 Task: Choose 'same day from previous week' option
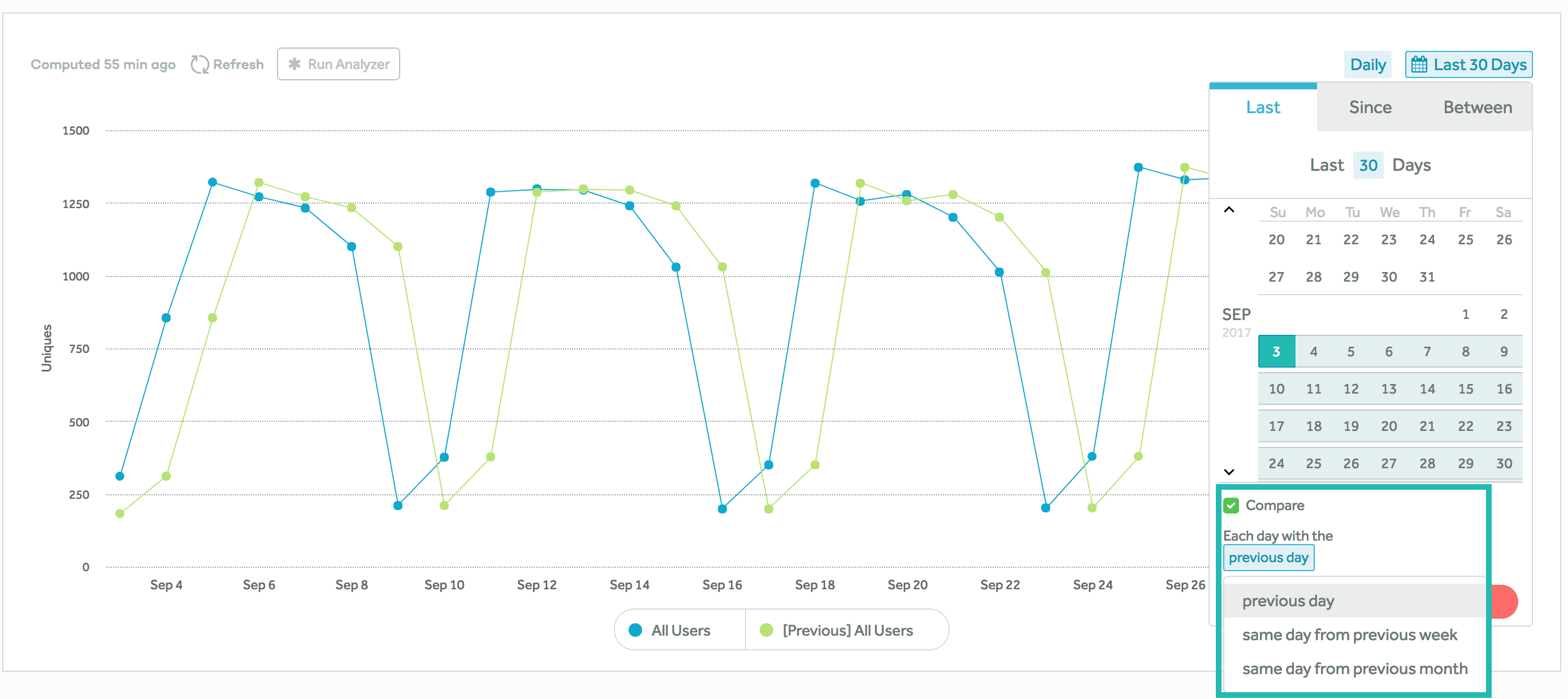click(x=1349, y=635)
